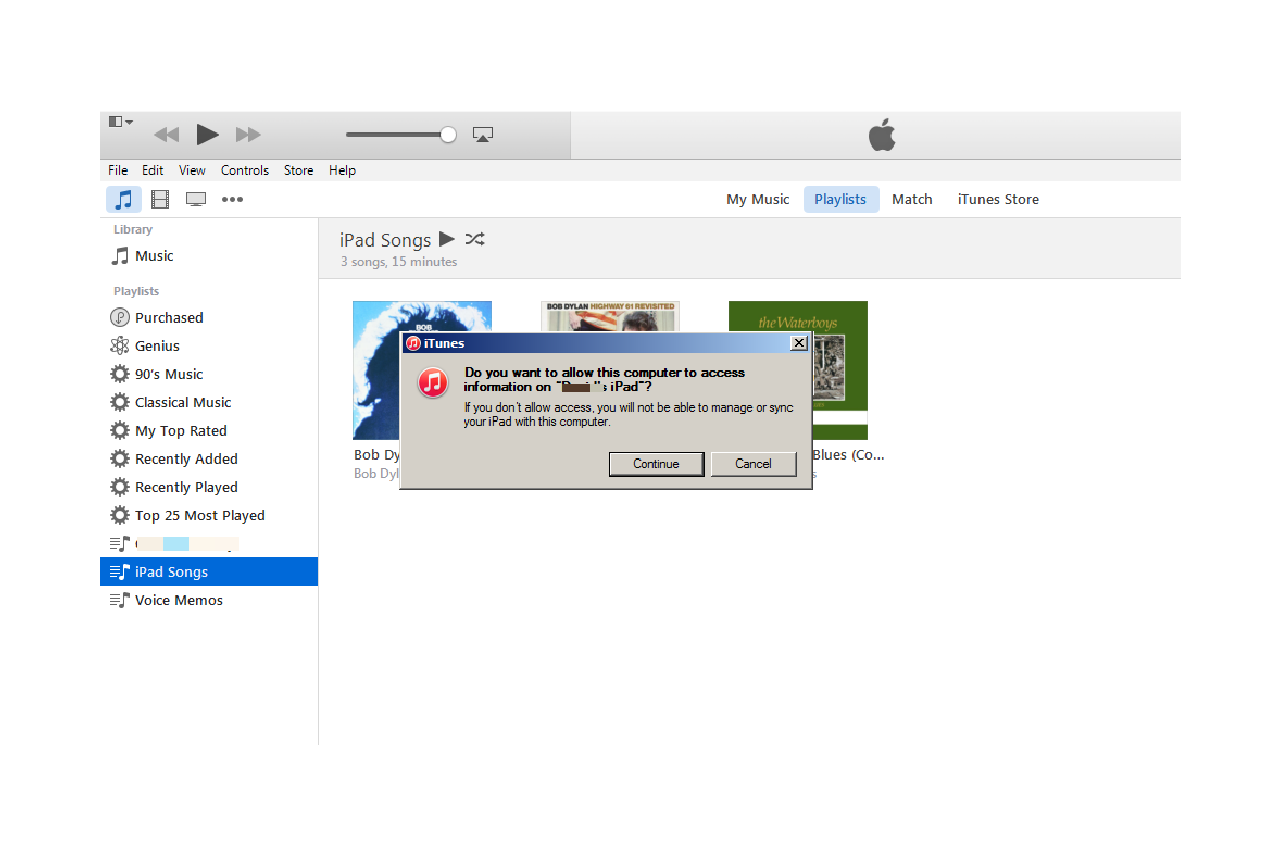Open the Store menu
The height and width of the screenshot is (853, 1280).
click(x=298, y=170)
